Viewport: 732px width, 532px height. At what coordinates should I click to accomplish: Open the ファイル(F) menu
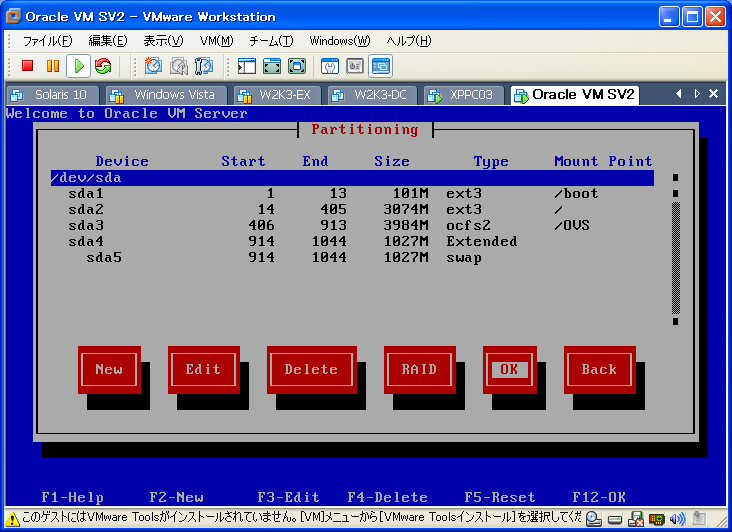click(48, 41)
